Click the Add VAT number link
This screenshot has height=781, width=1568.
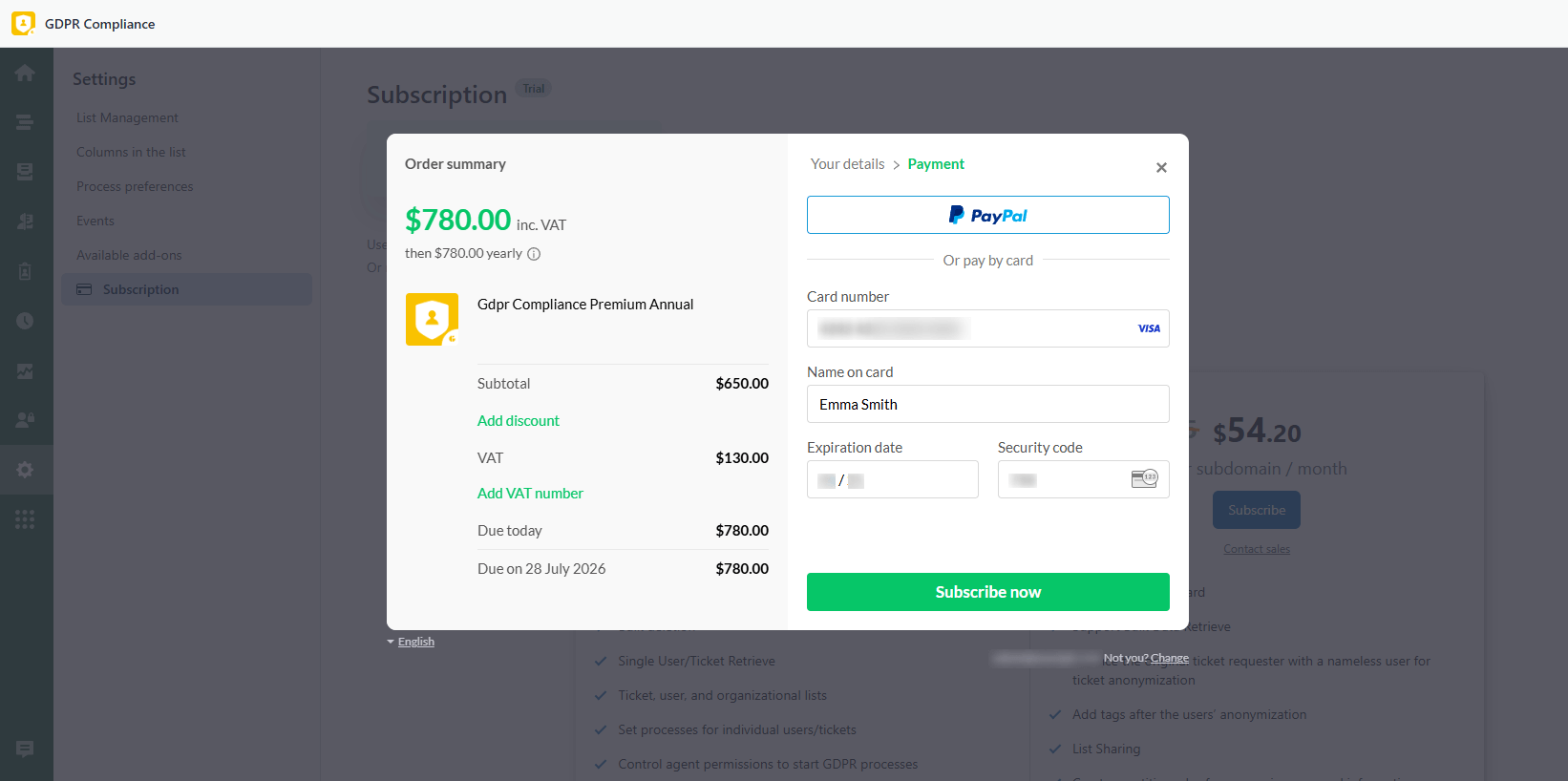point(530,494)
